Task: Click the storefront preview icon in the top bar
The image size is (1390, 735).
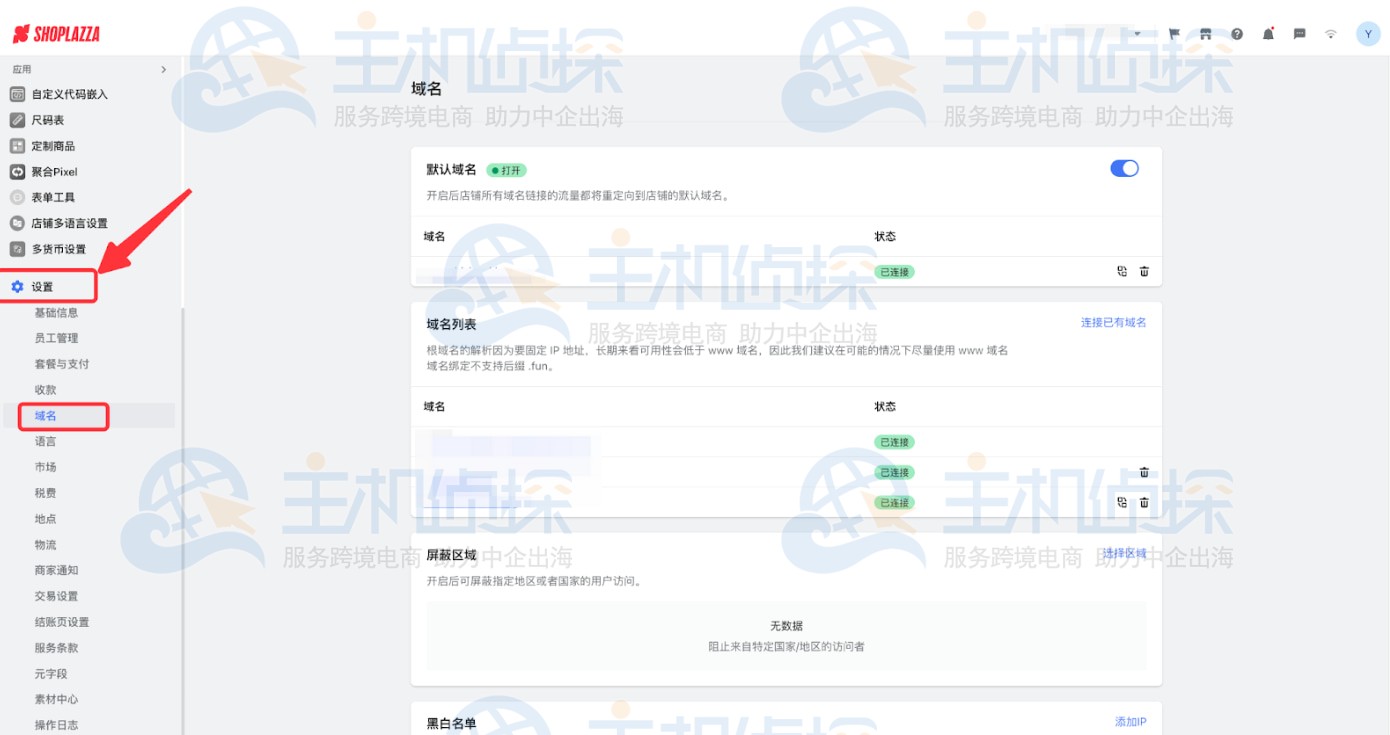Action: [1204, 32]
